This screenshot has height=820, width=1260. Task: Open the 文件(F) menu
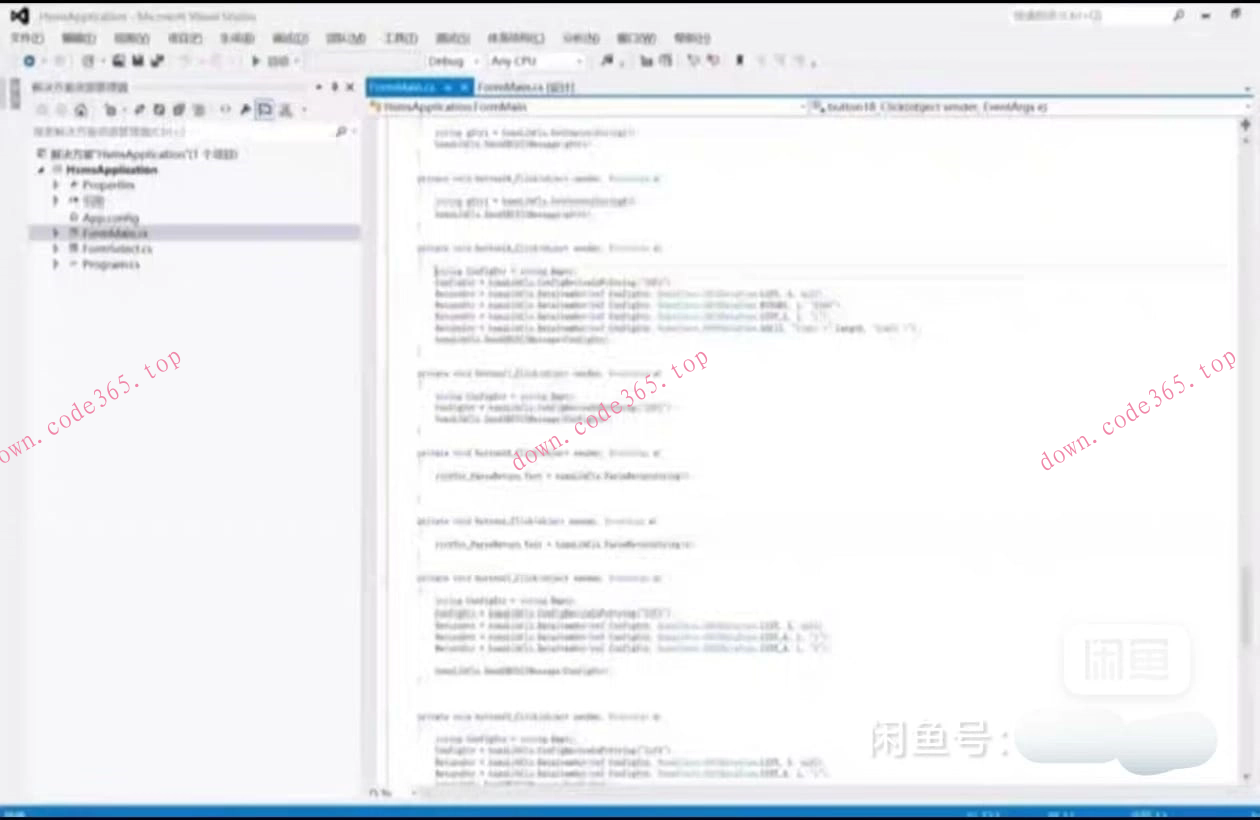pyautogui.click(x=27, y=38)
